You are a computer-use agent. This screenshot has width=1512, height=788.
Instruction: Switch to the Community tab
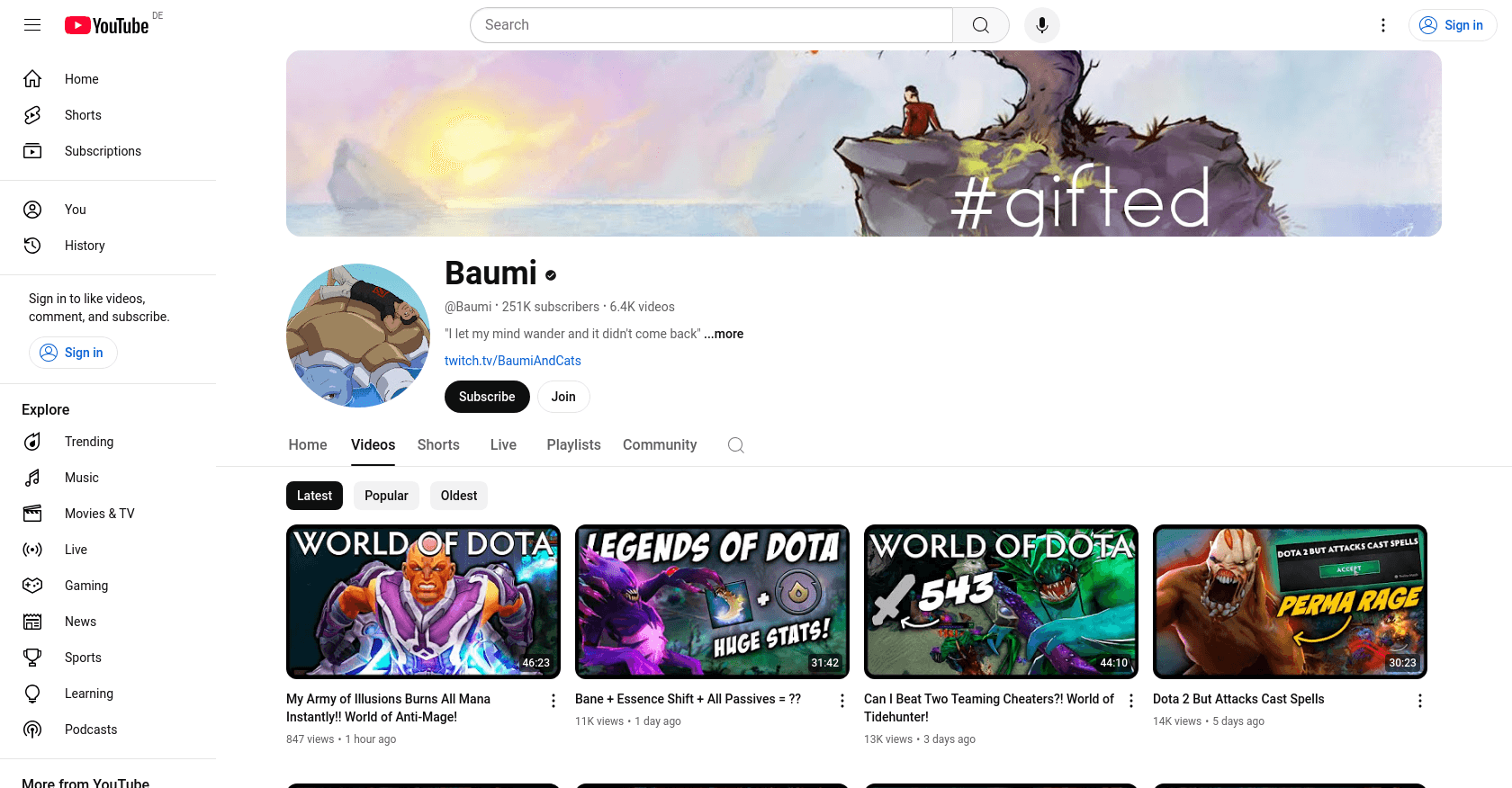(660, 445)
